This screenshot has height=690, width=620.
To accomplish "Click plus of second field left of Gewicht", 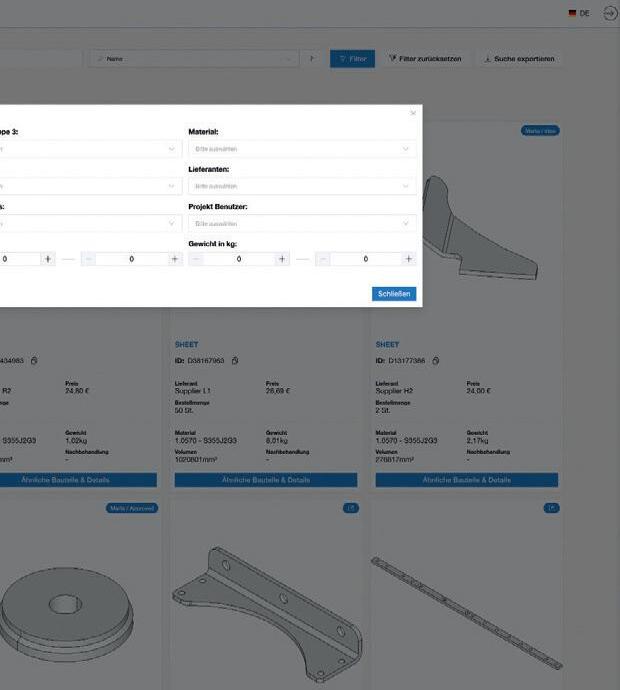I will pyautogui.click(x=175, y=259).
